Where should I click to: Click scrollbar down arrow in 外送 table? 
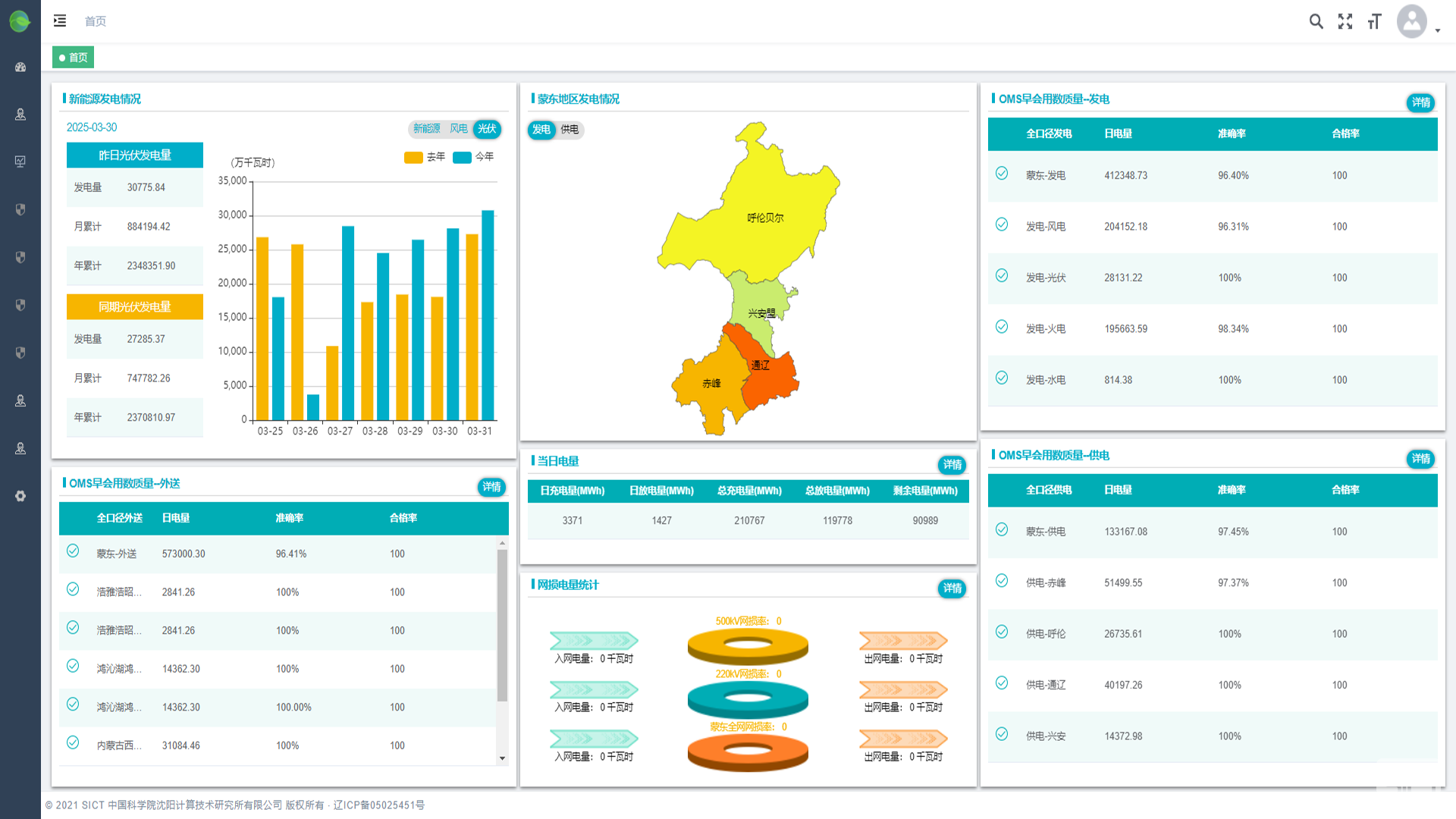[502, 758]
